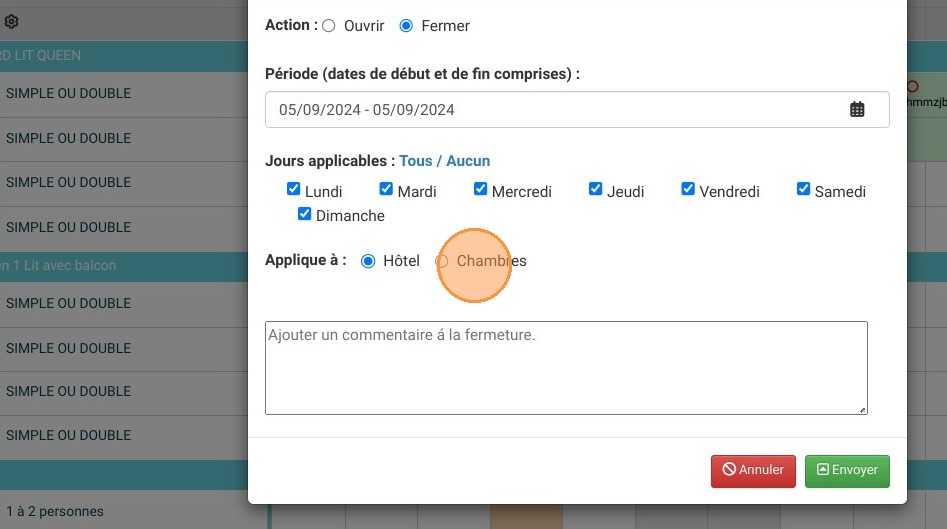
Task: Select all days via Tous link
Action: [x=416, y=161]
